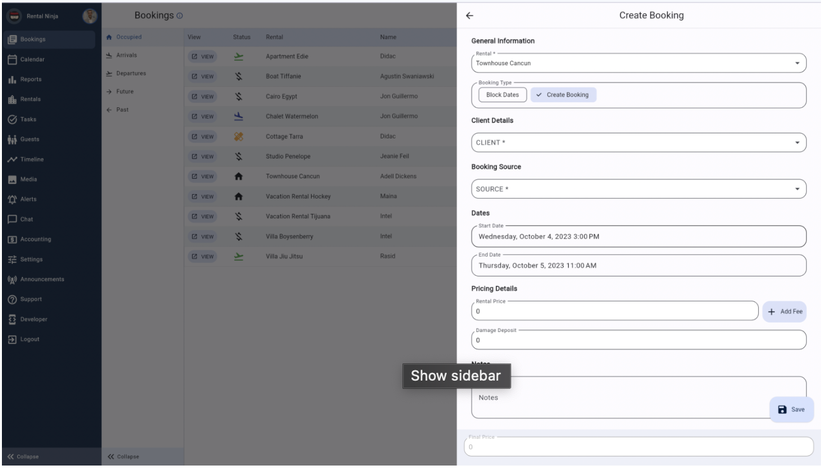Click the Boat Tiffanie status icon
Viewport: 828px width, 470px height.
pos(239,77)
